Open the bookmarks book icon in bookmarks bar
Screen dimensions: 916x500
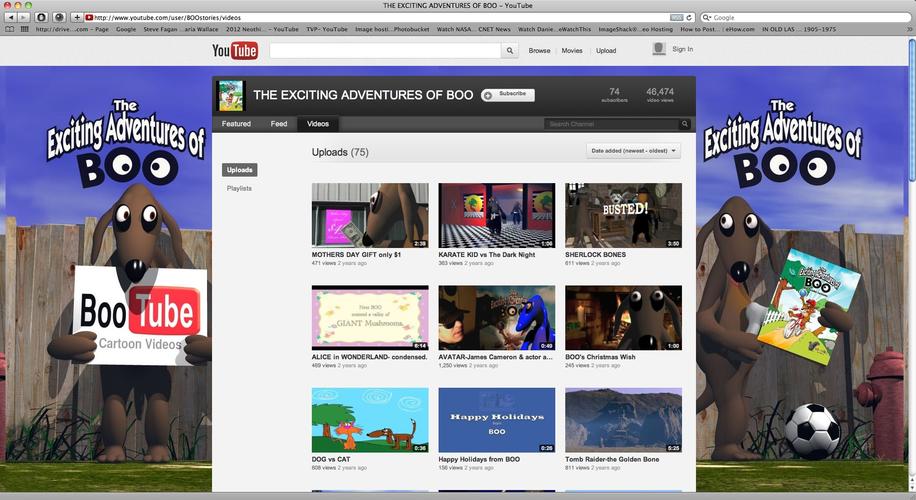[10, 29]
